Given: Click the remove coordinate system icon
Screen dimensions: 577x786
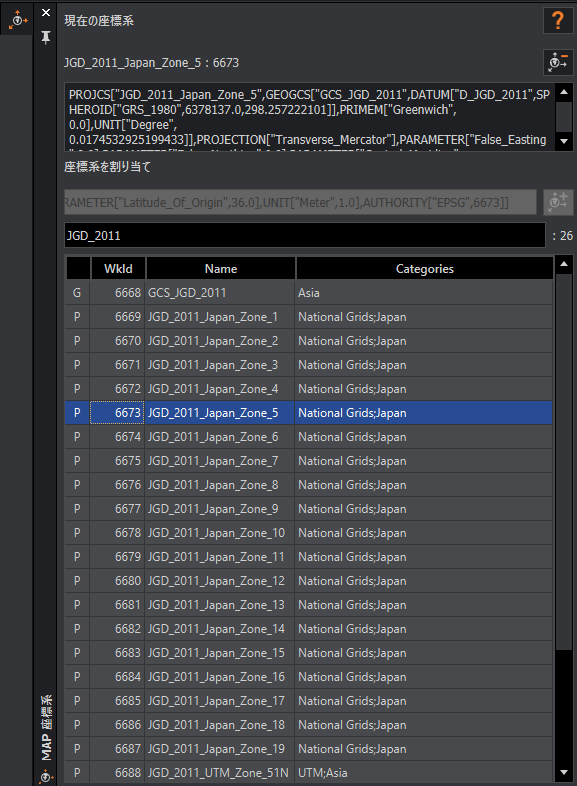Looking at the screenshot, I should (x=558, y=62).
